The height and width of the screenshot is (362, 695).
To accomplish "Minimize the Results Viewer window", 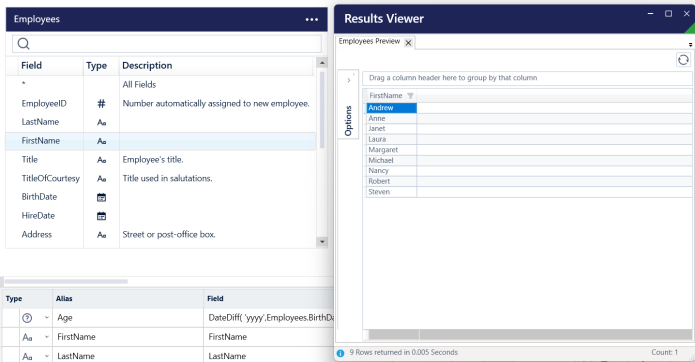I will coord(650,14).
